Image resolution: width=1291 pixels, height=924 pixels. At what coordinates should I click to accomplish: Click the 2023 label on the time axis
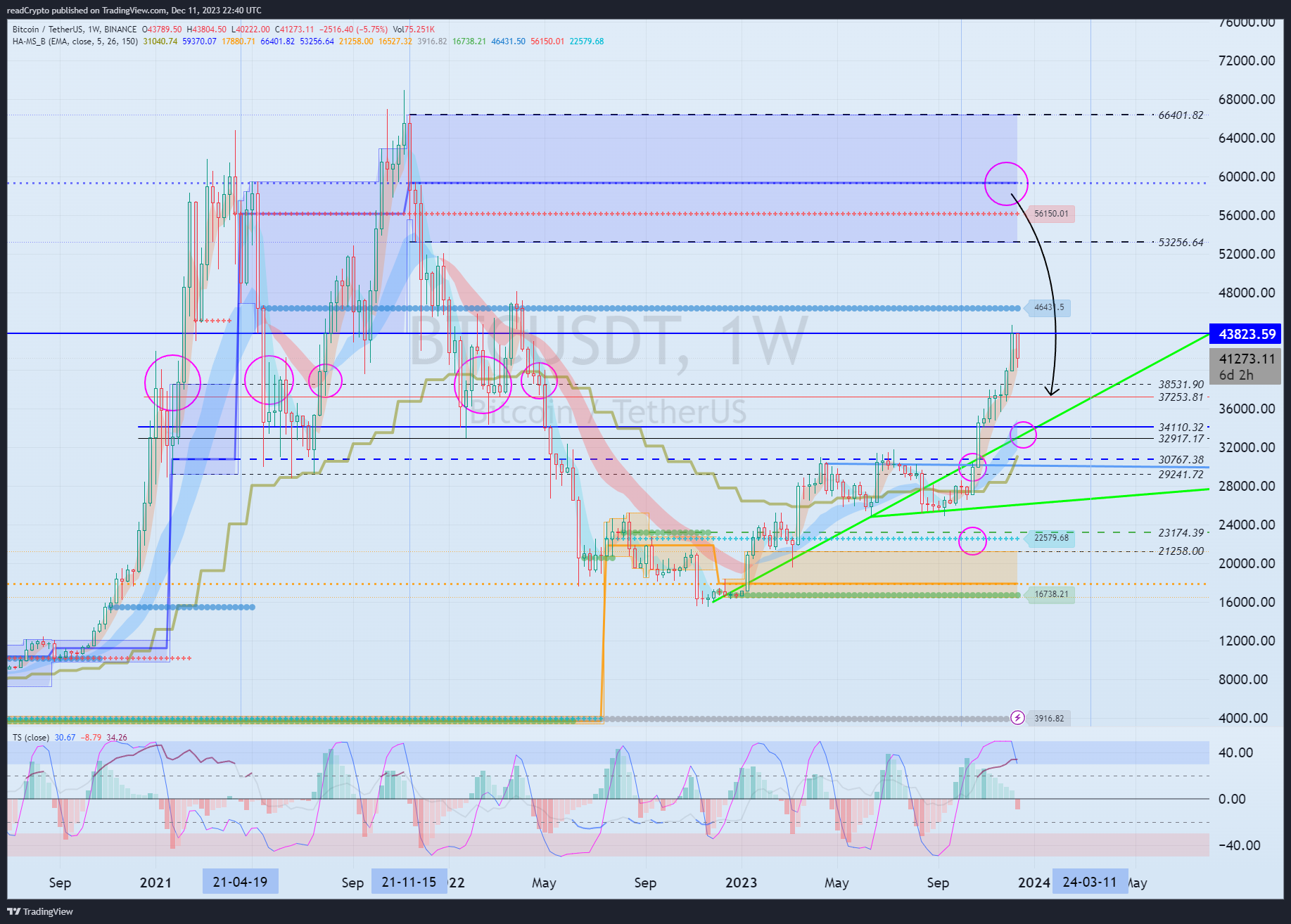[x=741, y=883]
